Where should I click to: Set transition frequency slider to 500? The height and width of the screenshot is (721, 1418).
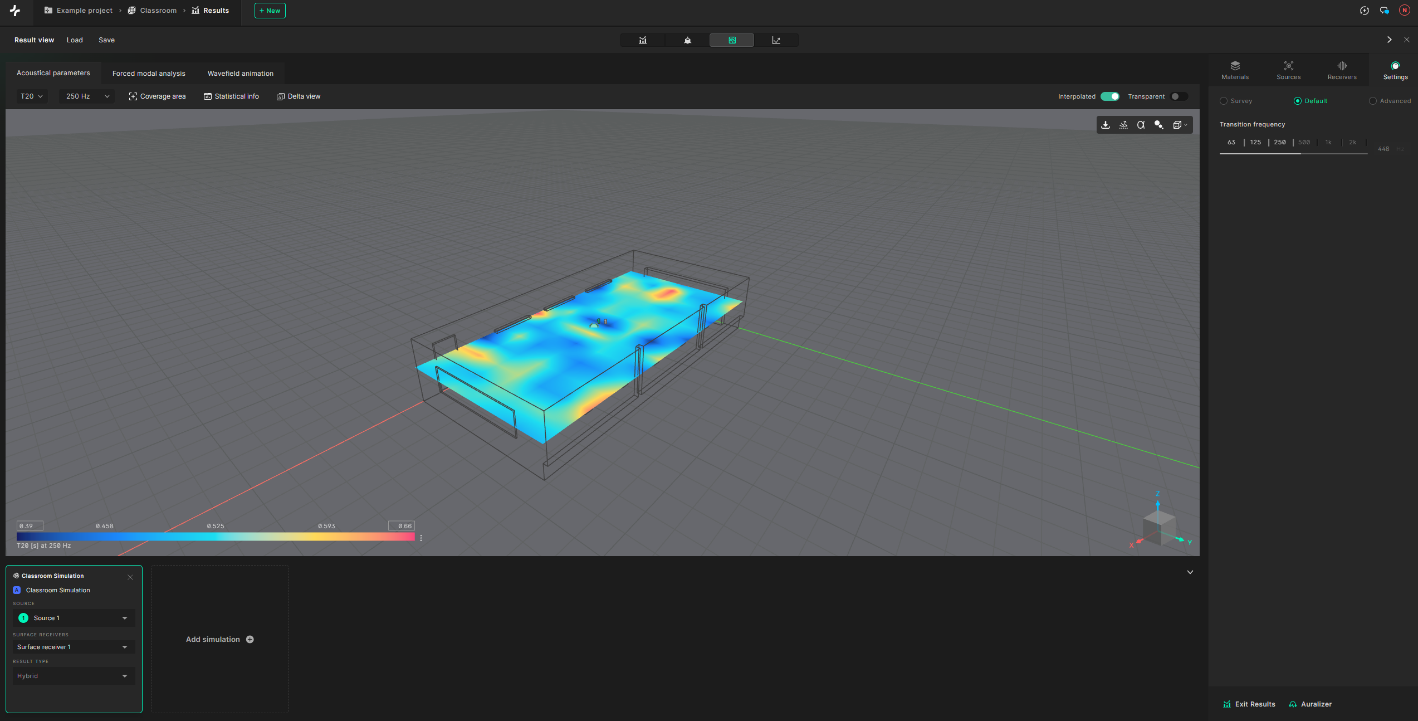pos(1304,142)
